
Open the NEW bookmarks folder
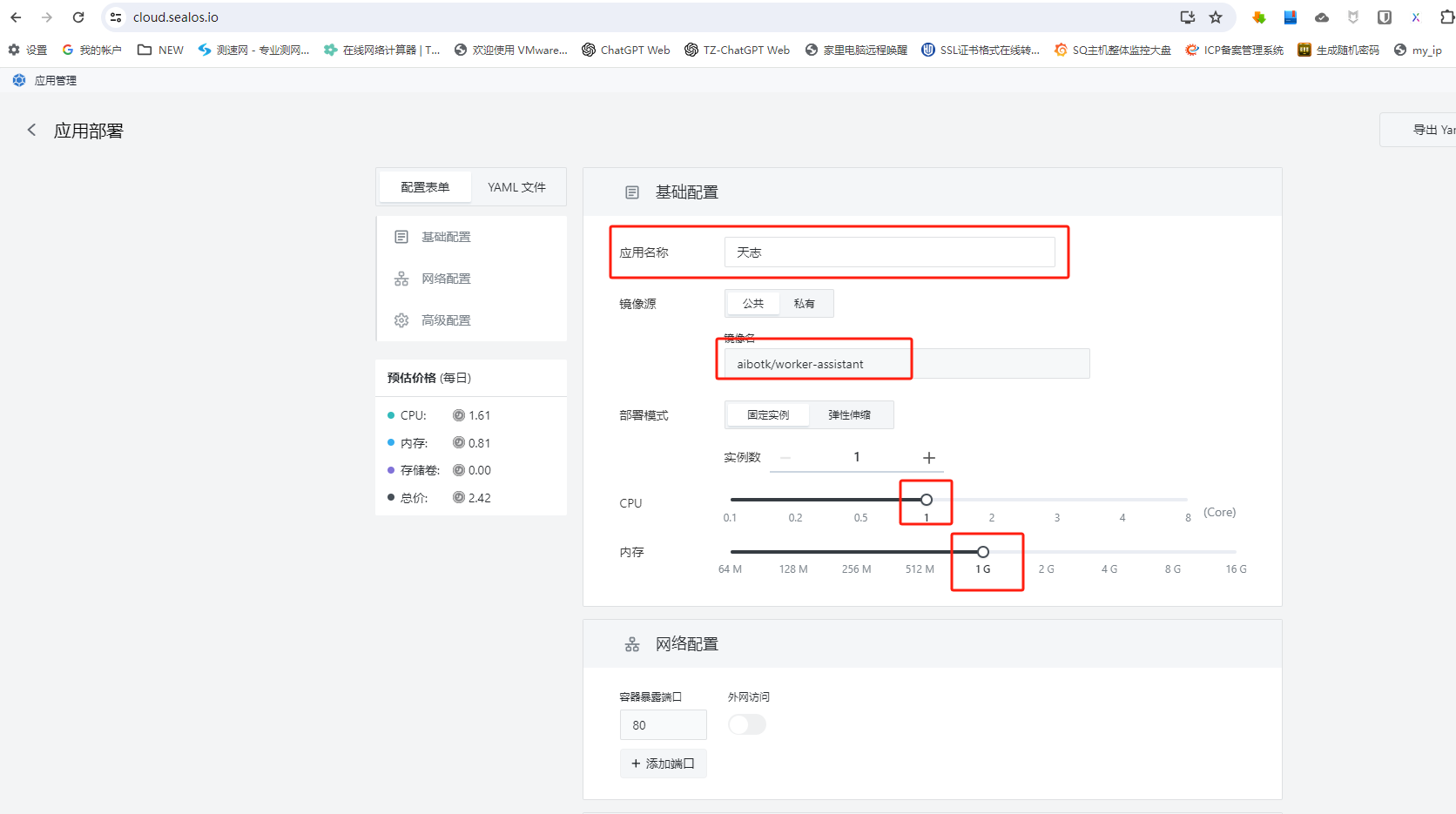(x=160, y=50)
